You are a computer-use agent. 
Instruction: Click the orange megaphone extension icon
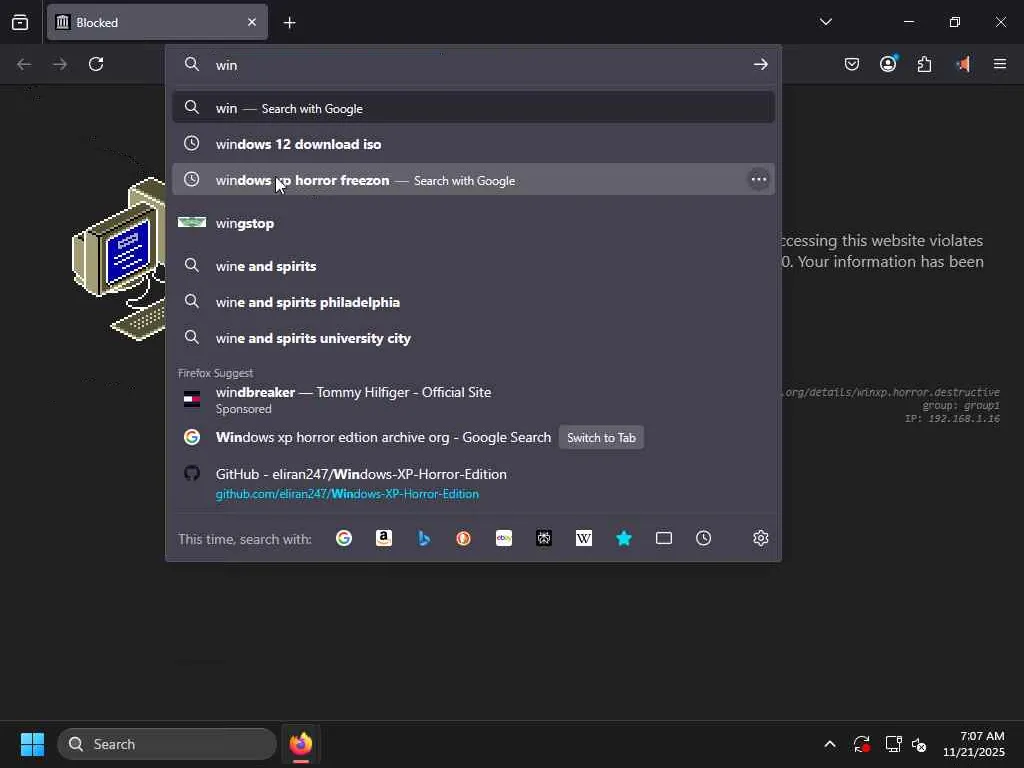[x=963, y=64]
